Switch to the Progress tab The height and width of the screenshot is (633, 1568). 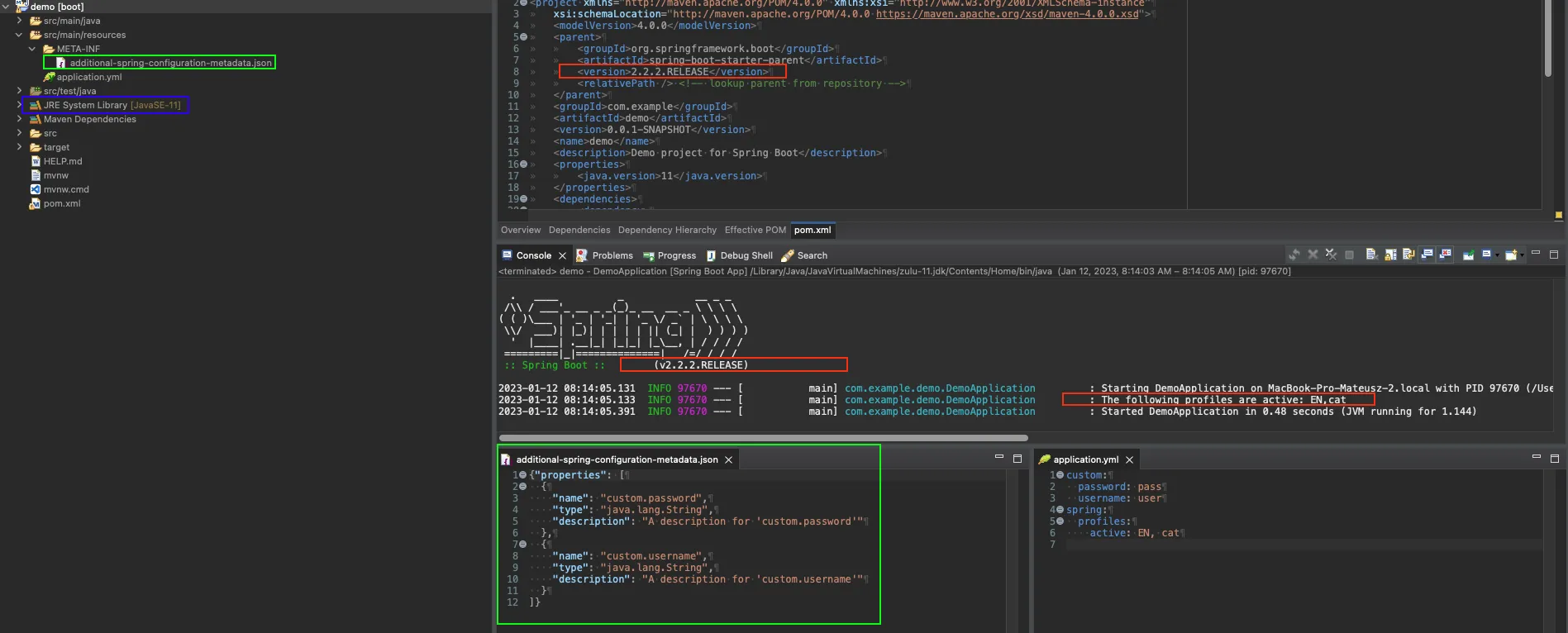[670, 255]
